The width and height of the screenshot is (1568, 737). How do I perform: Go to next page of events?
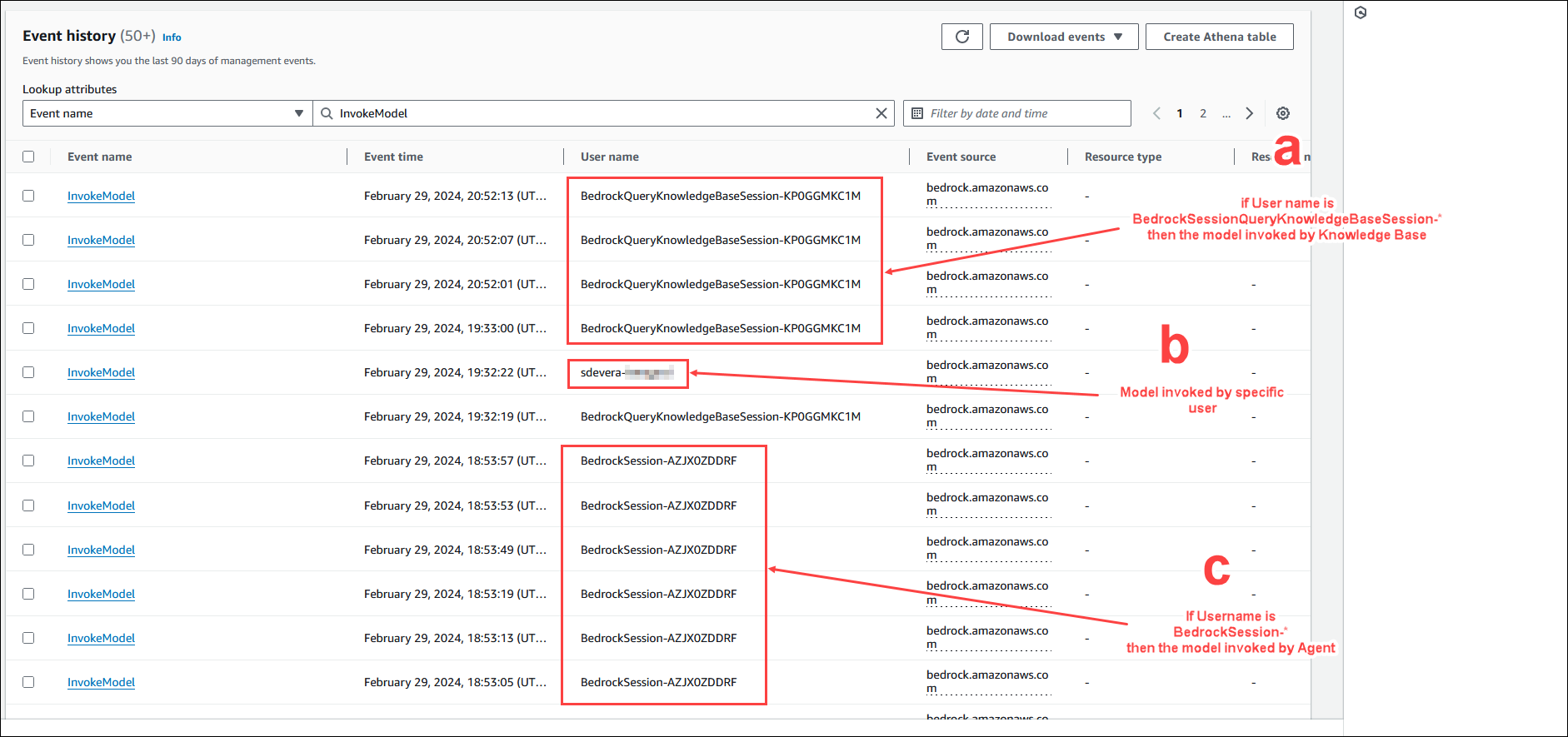pyautogui.click(x=1249, y=113)
